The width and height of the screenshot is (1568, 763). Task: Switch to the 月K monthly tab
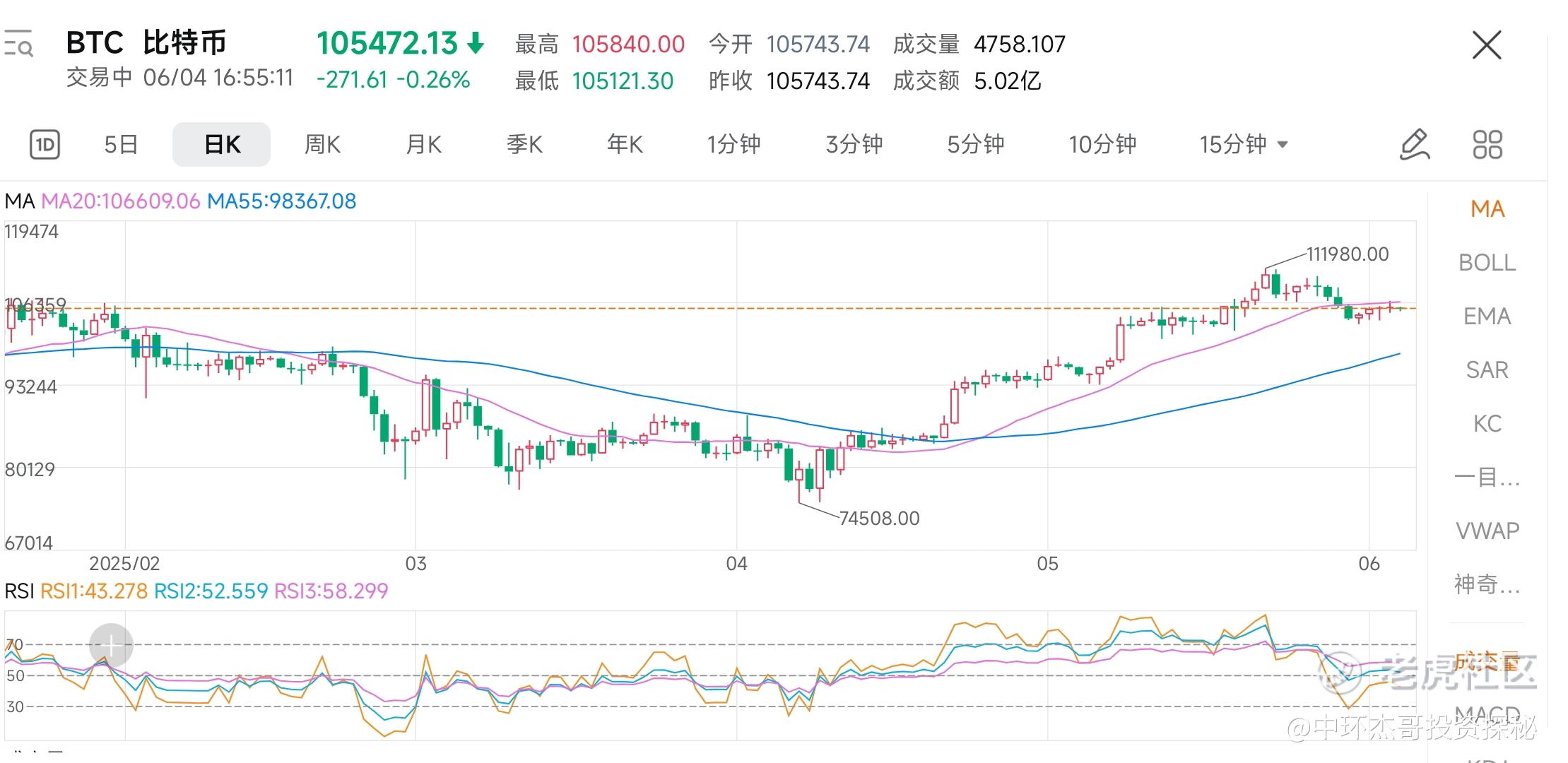tap(423, 145)
